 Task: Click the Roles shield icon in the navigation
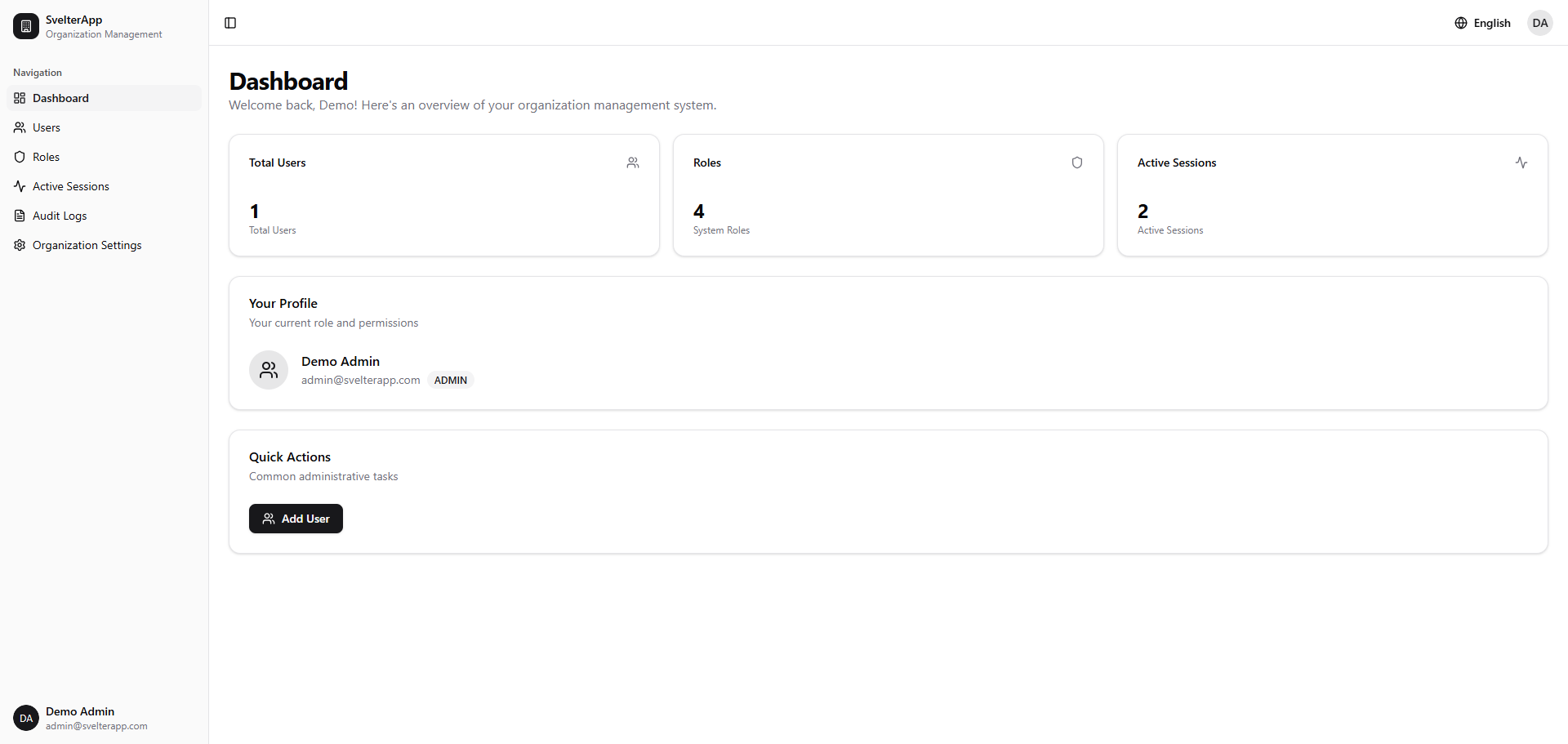tap(19, 157)
